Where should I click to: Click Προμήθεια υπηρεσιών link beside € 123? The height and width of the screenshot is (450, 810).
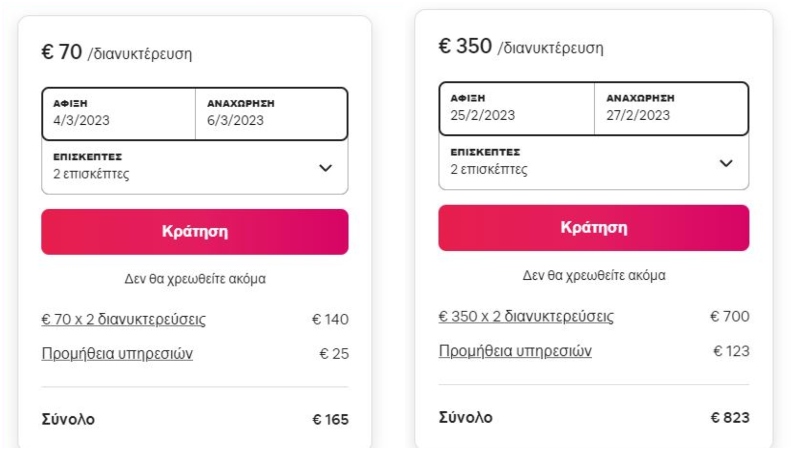pos(515,350)
